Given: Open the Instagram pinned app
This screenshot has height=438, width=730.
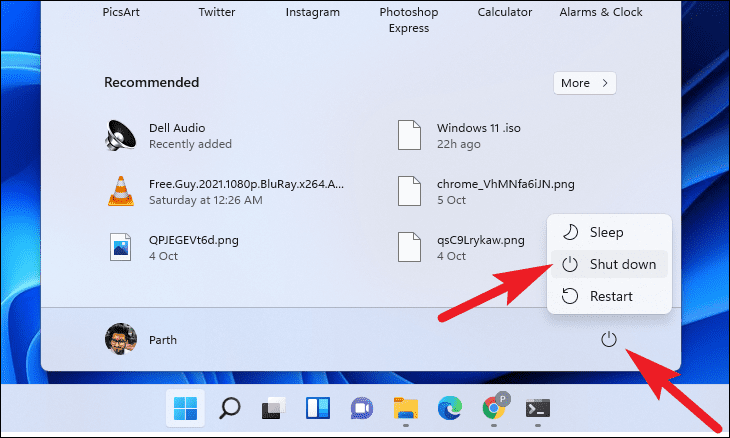Looking at the screenshot, I should click(313, 12).
